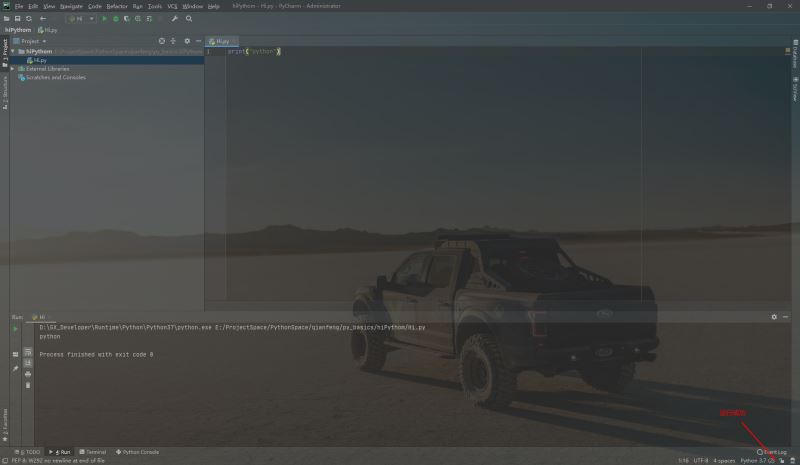Click Hi.py breadcrumb in navigation bar
The width and height of the screenshot is (800, 465).
point(47,30)
